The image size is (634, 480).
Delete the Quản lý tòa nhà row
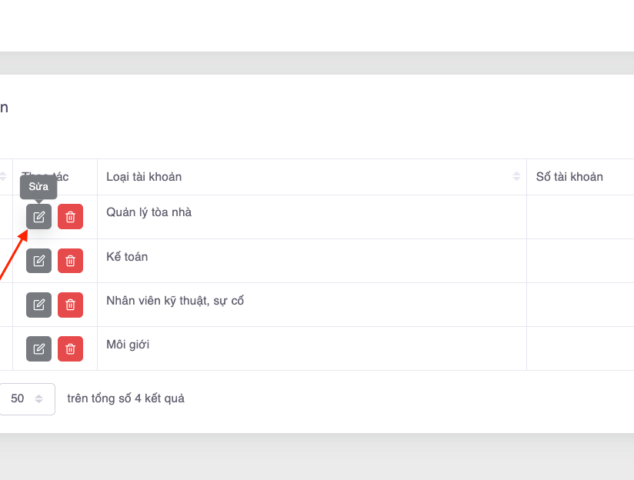coord(70,216)
